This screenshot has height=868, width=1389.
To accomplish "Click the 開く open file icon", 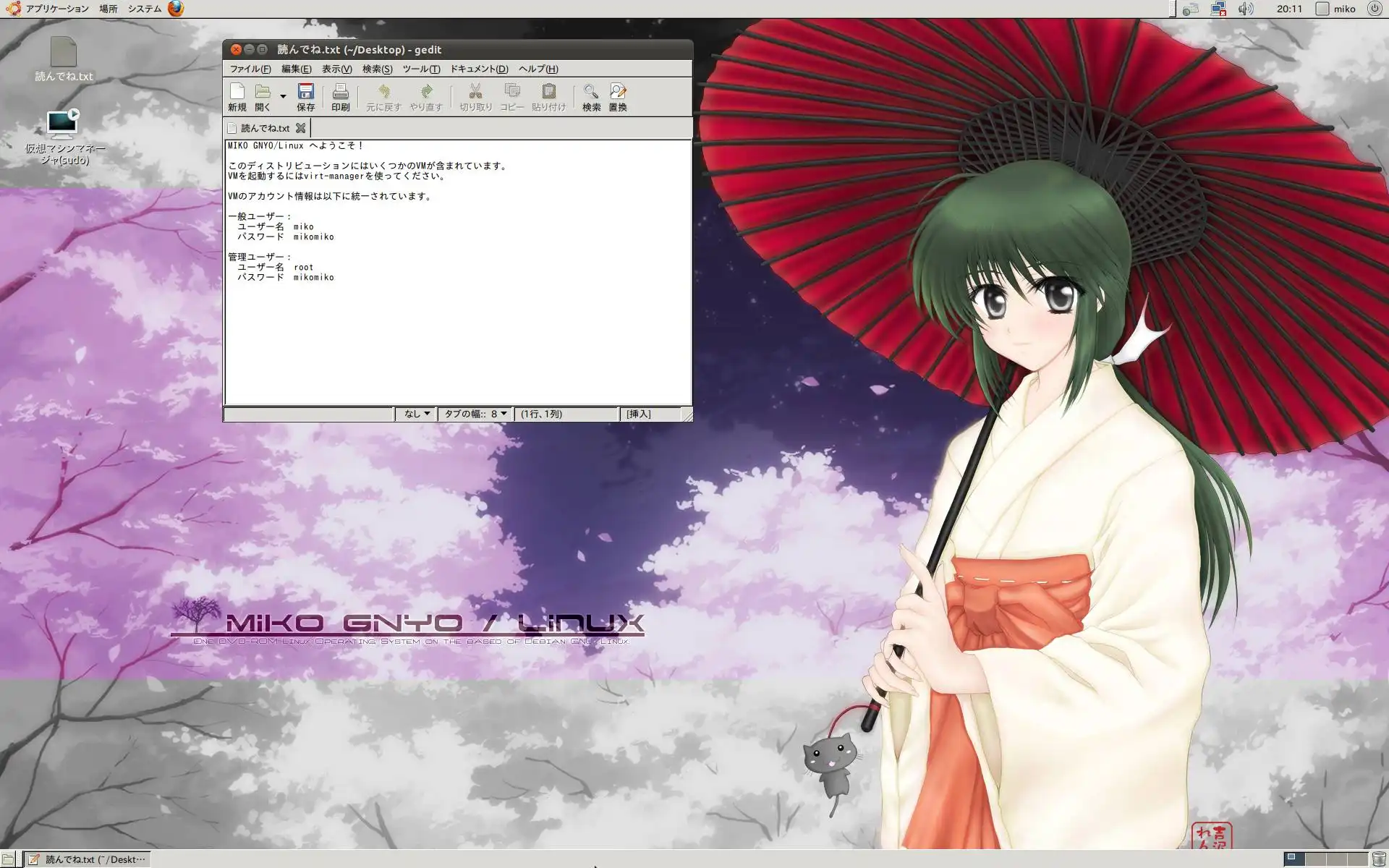I will tap(263, 97).
